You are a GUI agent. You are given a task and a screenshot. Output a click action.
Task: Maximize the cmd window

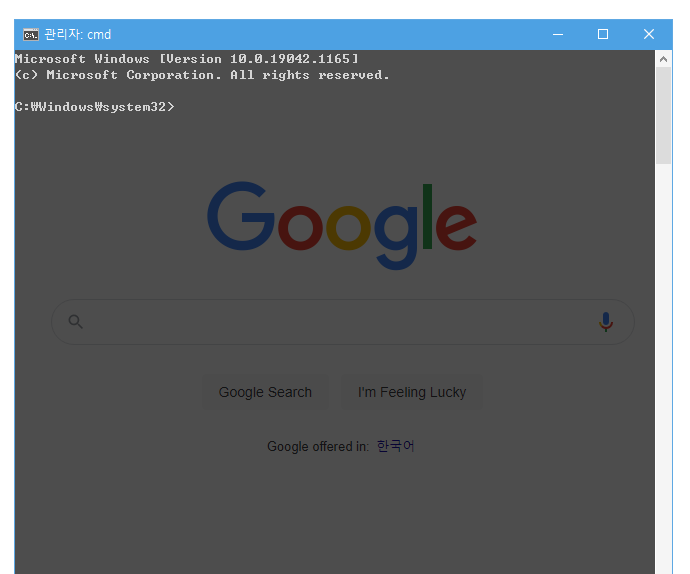coord(603,34)
